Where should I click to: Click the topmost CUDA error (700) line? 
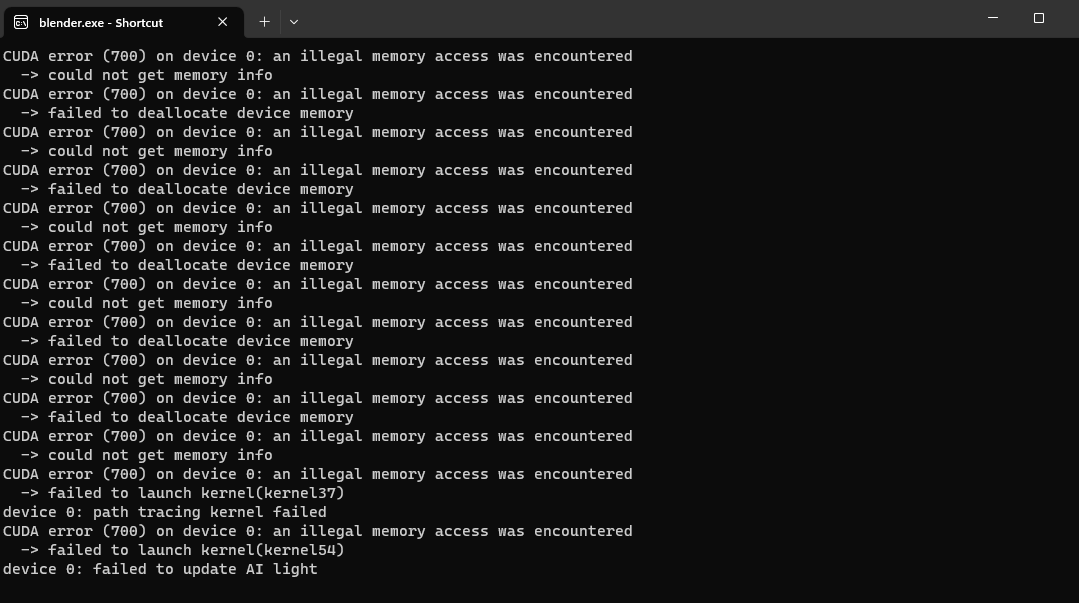(317, 56)
